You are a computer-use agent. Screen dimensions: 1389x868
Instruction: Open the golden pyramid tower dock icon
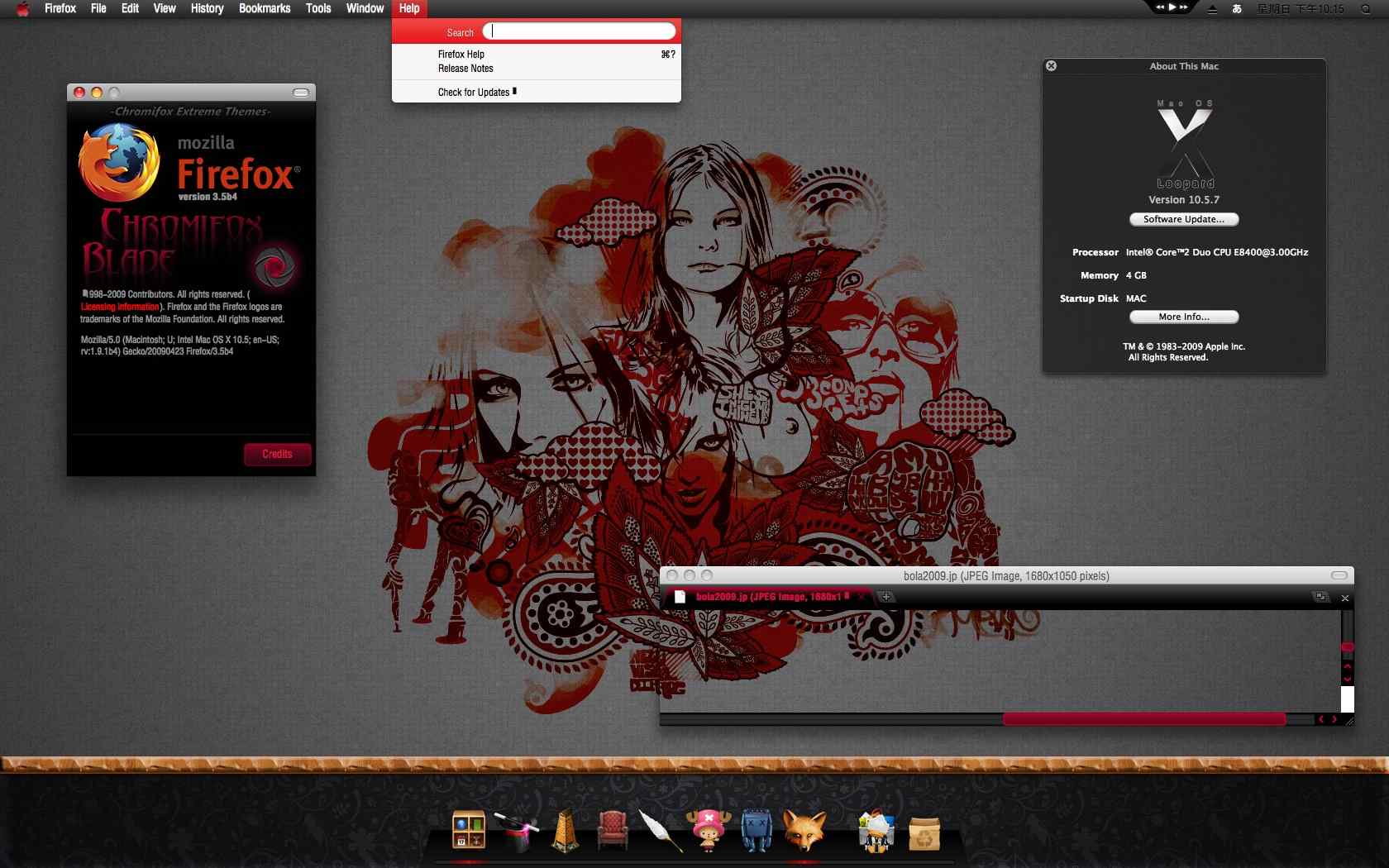pyautogui.click(x=566, y=830)
